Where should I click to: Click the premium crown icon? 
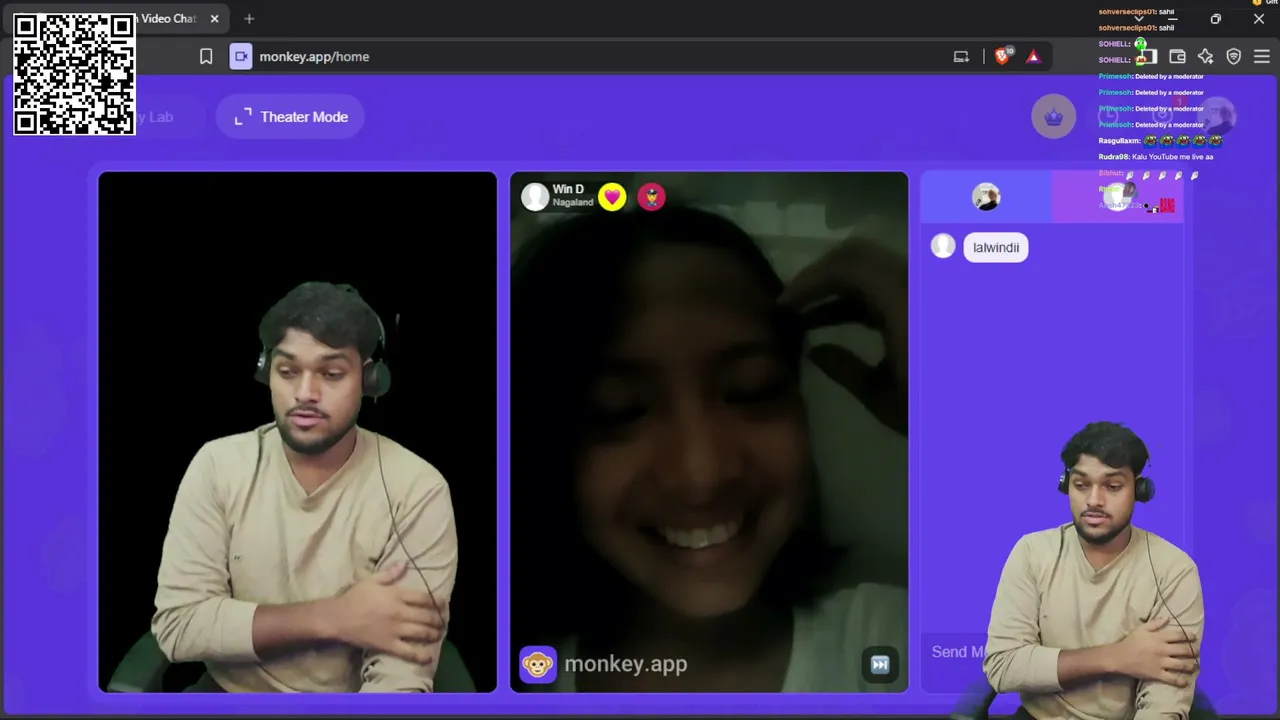(x=1053, y=117)
